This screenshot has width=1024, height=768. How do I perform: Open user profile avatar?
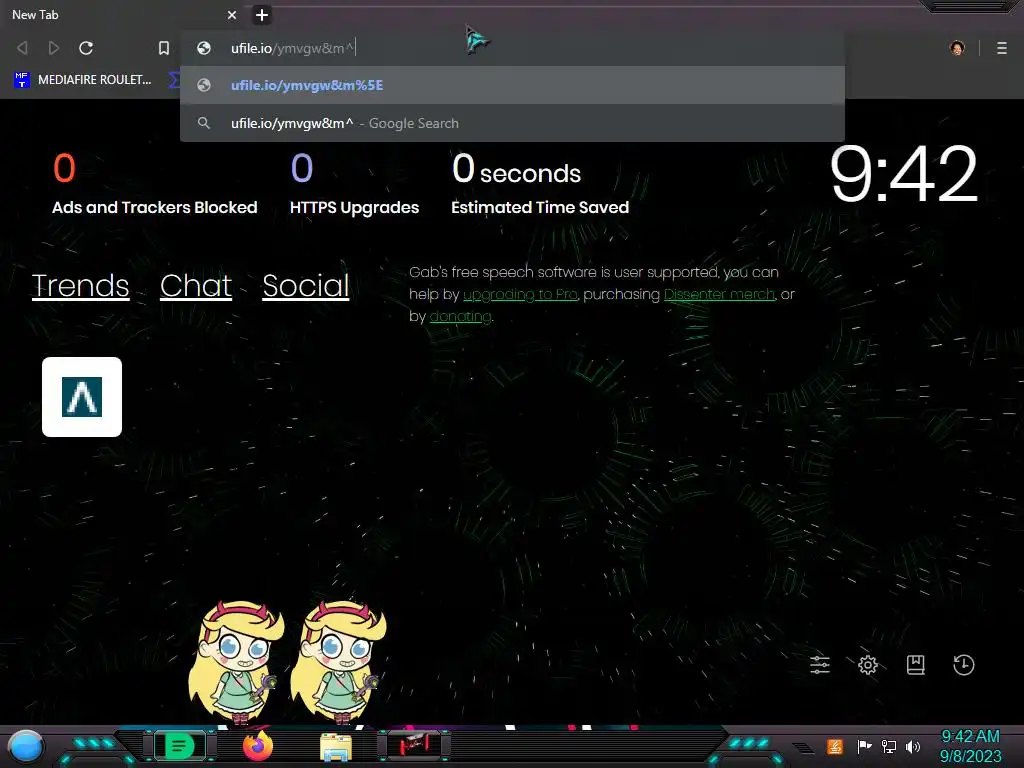coord(957,48)
